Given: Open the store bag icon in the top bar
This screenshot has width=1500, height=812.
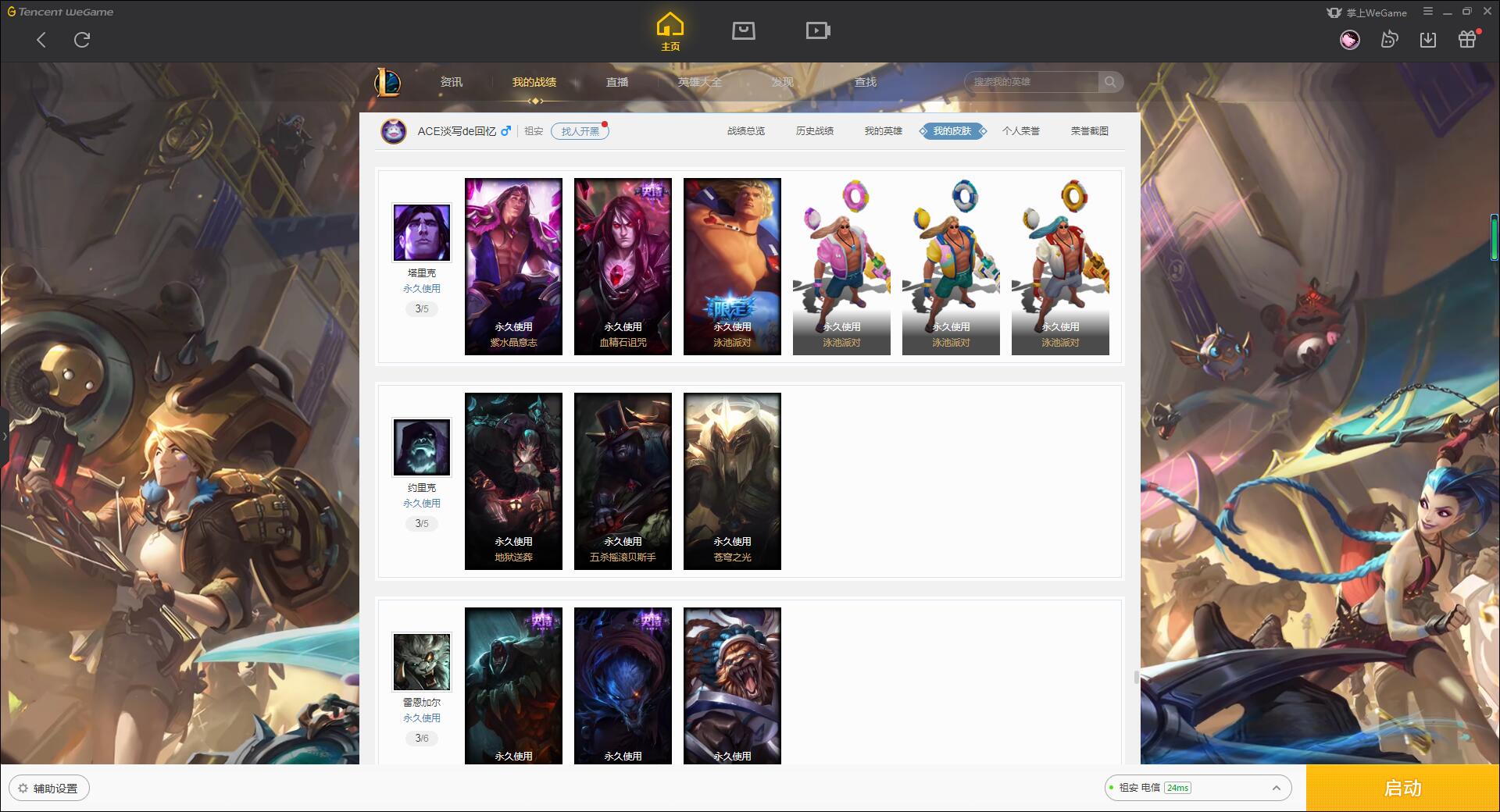Looking at the screenshot, I should tap(743, 30).
